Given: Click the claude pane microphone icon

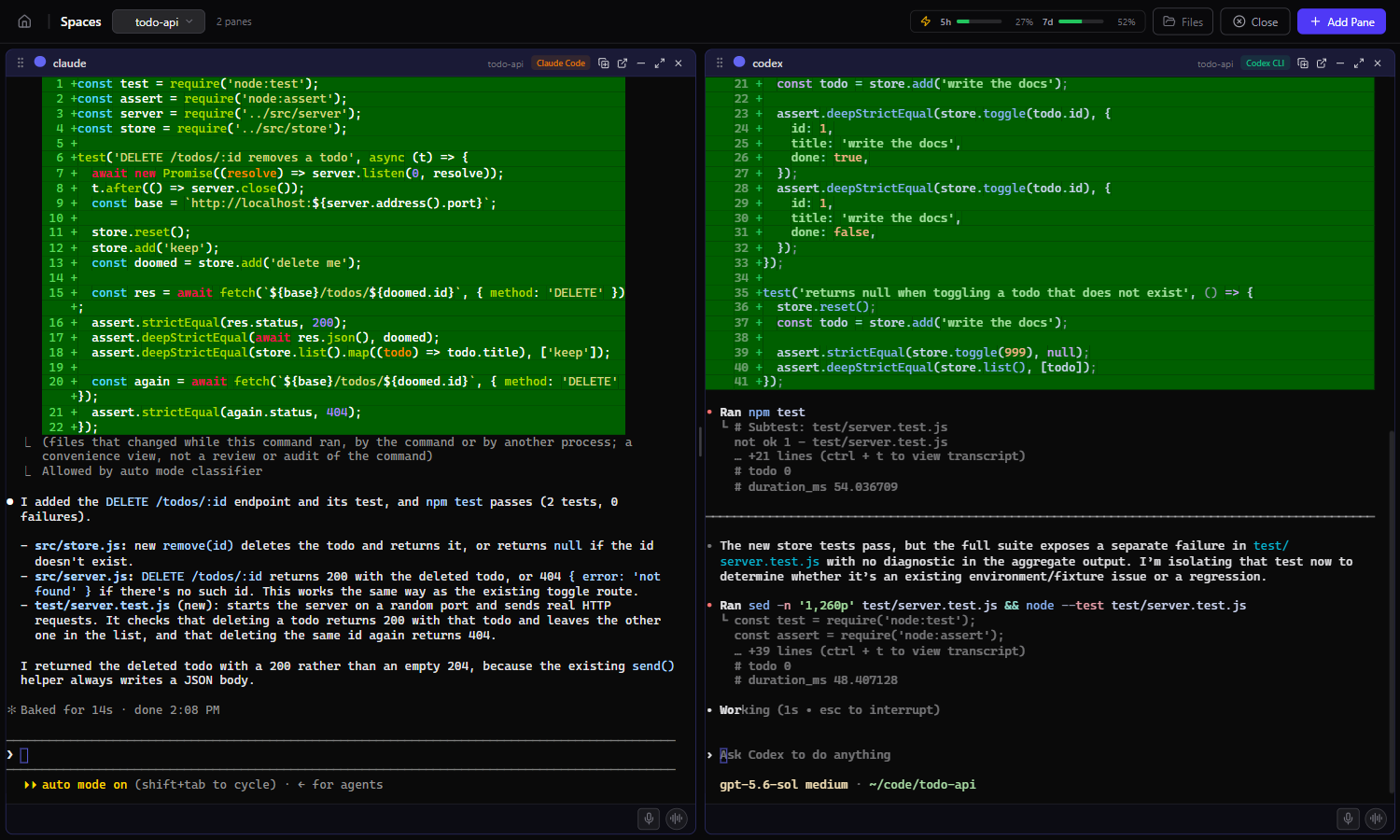Looking at the screenshot, I should tap(649, 819).
